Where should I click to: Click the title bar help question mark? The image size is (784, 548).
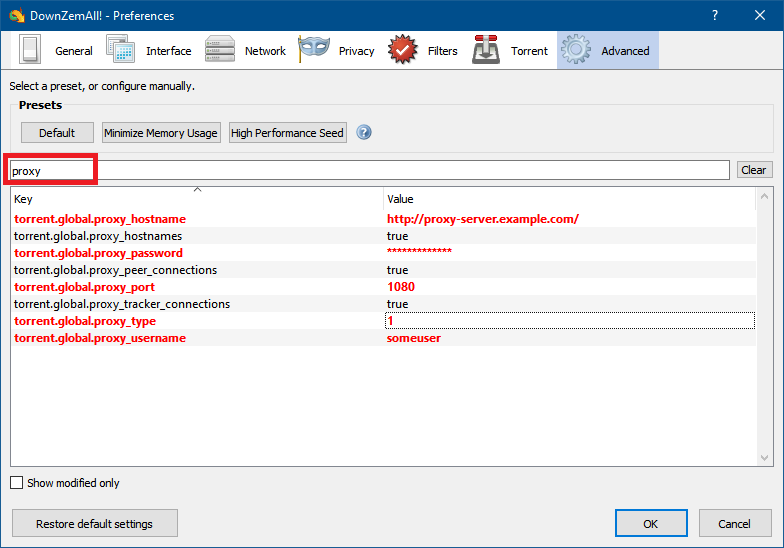point(715,16)
